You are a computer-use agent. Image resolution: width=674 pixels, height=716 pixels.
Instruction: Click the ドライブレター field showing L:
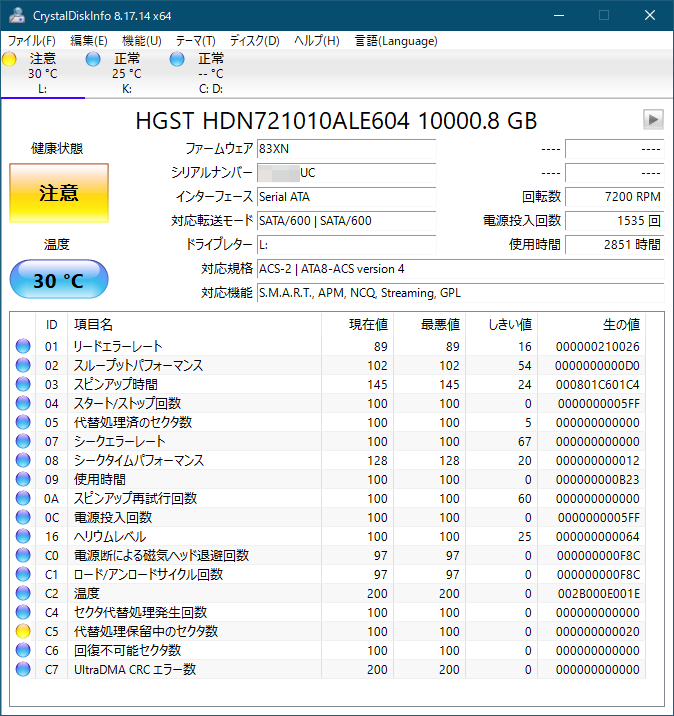tap(347, 245)
